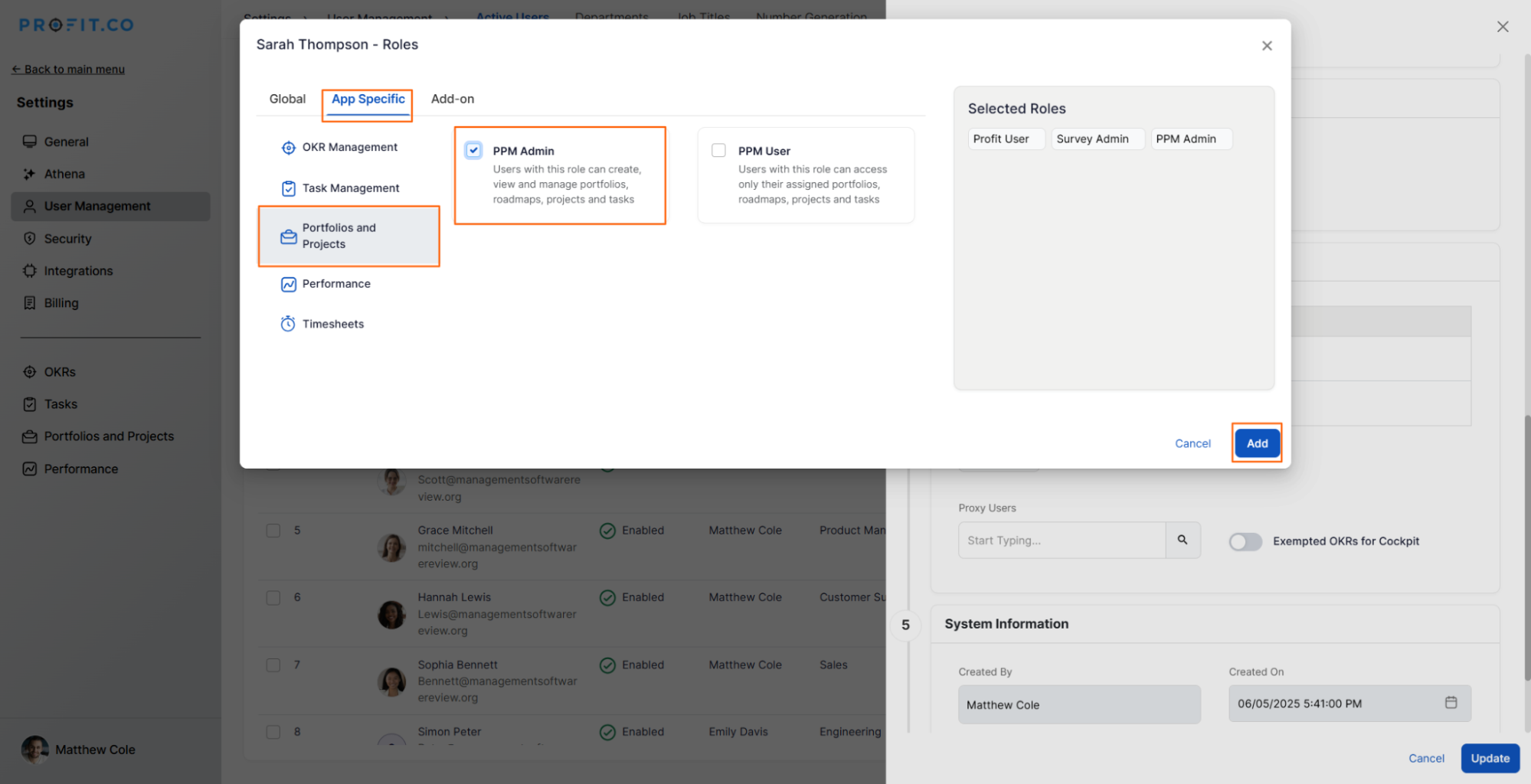Click Cancel next to the Update button
This screenshot has height=784, width=1531.
(x=1426, y=759)
